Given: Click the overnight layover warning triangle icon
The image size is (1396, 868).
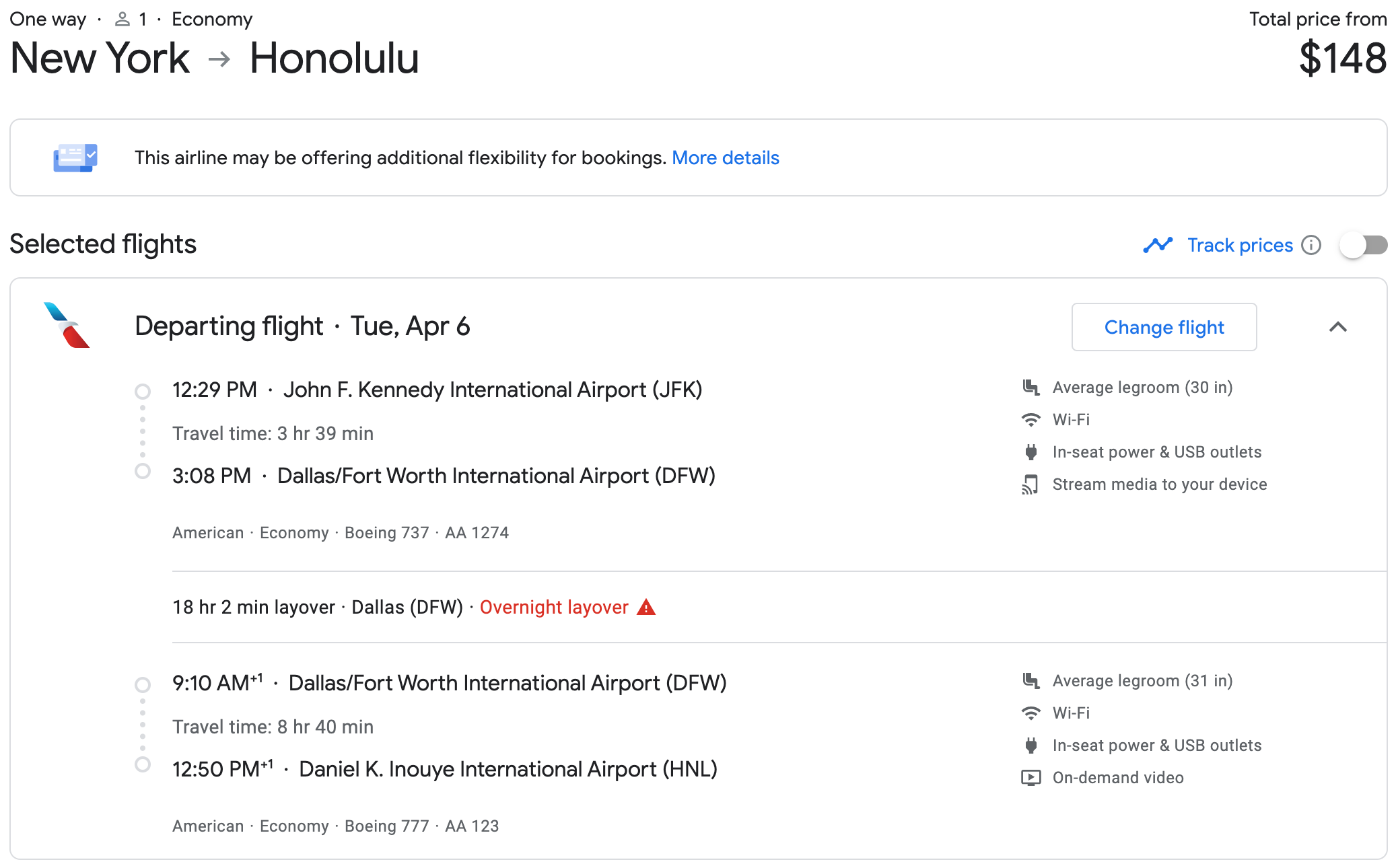Looking at the screenshot, I should [x=646, y=608].
